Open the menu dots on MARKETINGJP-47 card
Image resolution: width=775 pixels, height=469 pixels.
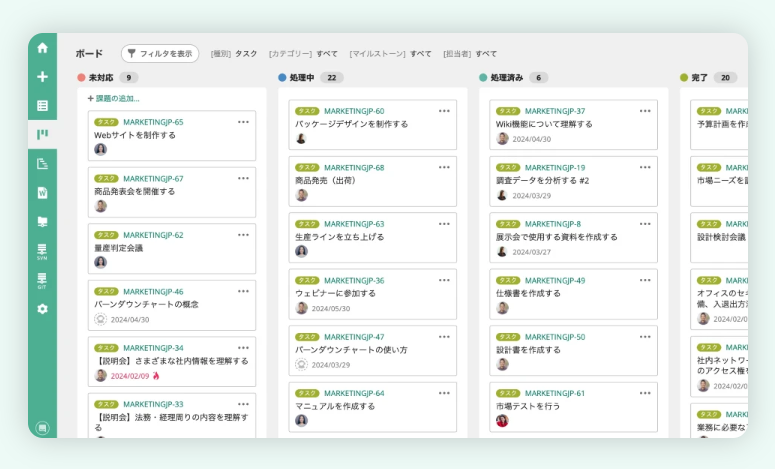click(444, 337)
